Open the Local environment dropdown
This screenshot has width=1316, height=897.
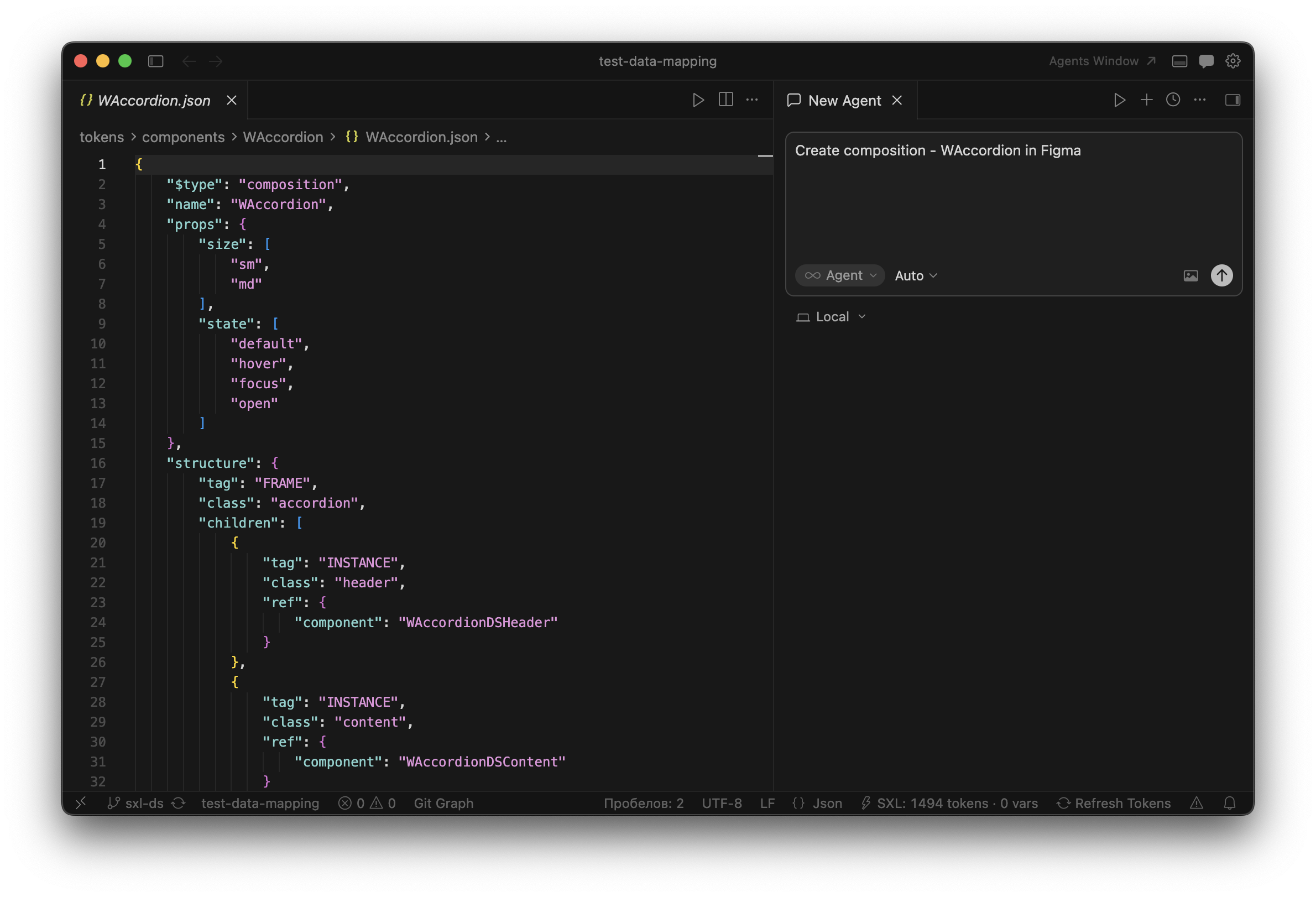(x=831, y=316)
